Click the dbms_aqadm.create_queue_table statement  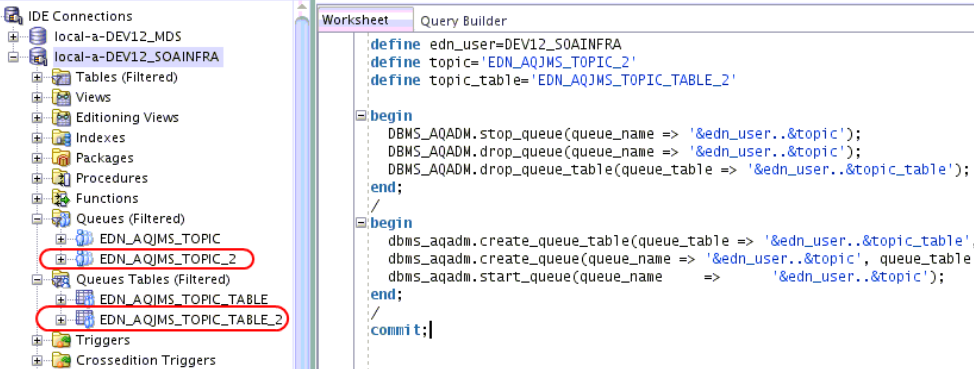(681, 240)
